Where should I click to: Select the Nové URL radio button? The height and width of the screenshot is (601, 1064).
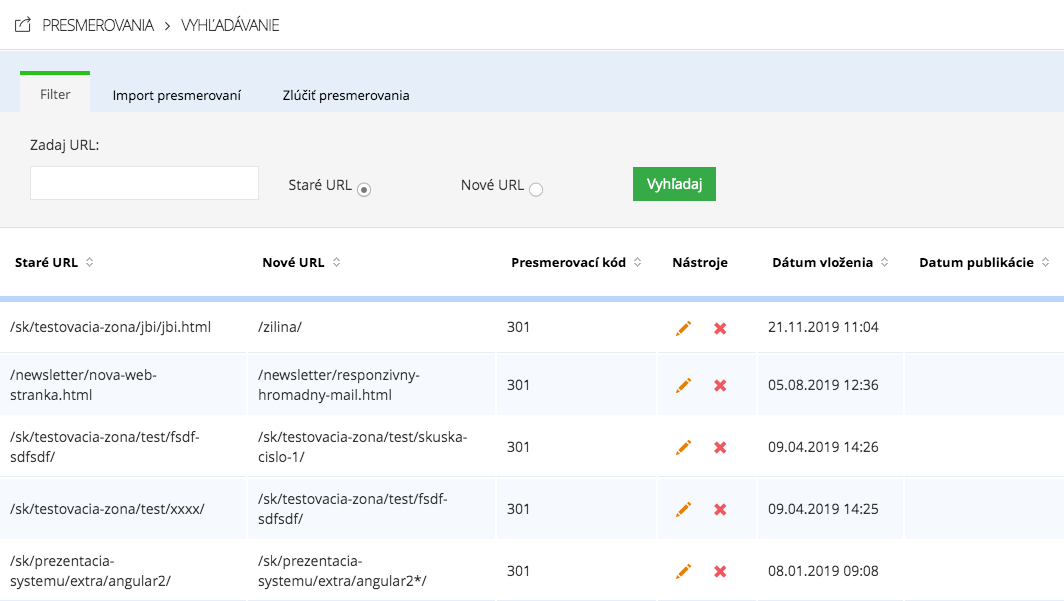coord(536,190)
